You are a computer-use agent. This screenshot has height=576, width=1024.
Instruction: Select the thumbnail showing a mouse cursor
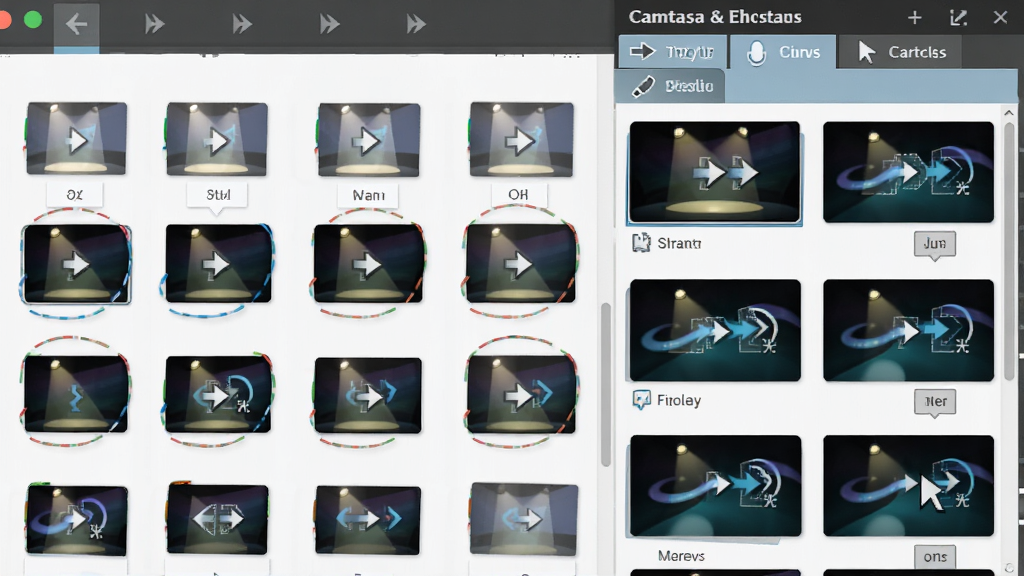coord(908,486)
